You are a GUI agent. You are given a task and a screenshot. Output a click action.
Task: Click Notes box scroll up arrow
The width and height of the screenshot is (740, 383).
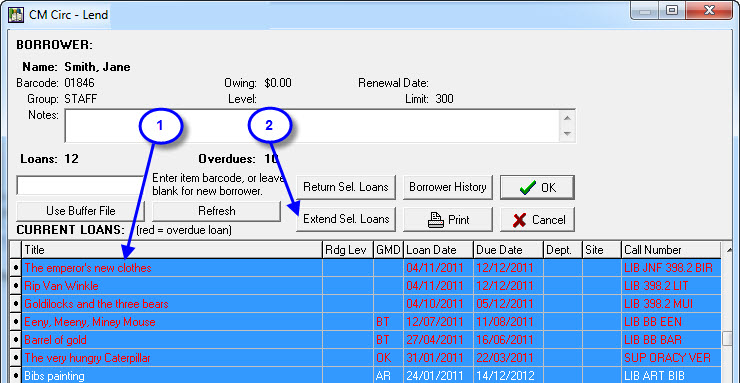click(567, 118)
